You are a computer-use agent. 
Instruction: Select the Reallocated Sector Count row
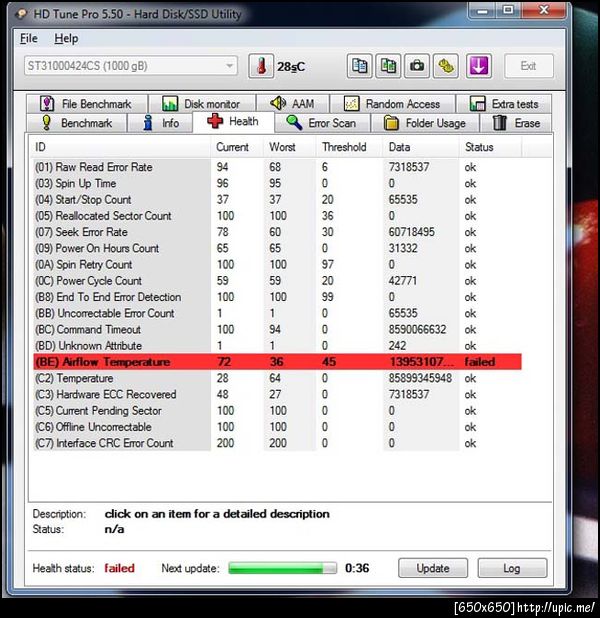[278, 216]
